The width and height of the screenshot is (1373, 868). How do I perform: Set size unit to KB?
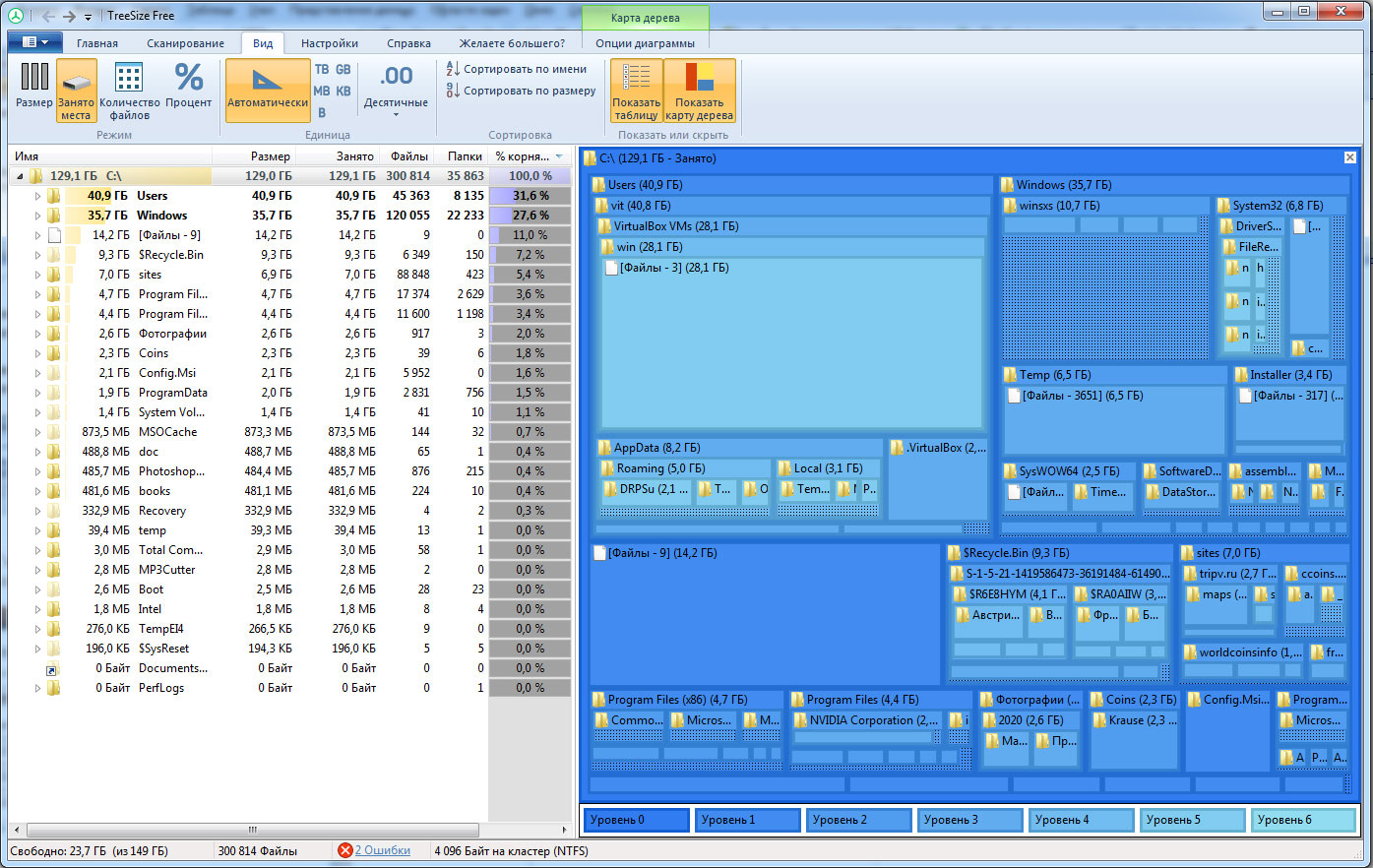coord(343,92)
